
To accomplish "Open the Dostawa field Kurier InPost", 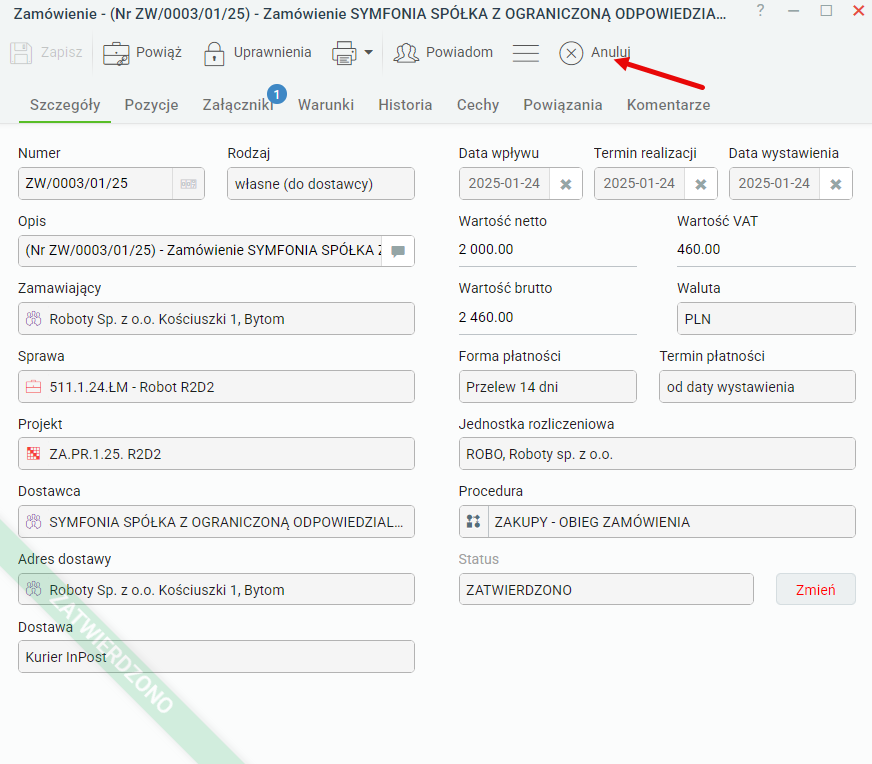I will point(216,657).
